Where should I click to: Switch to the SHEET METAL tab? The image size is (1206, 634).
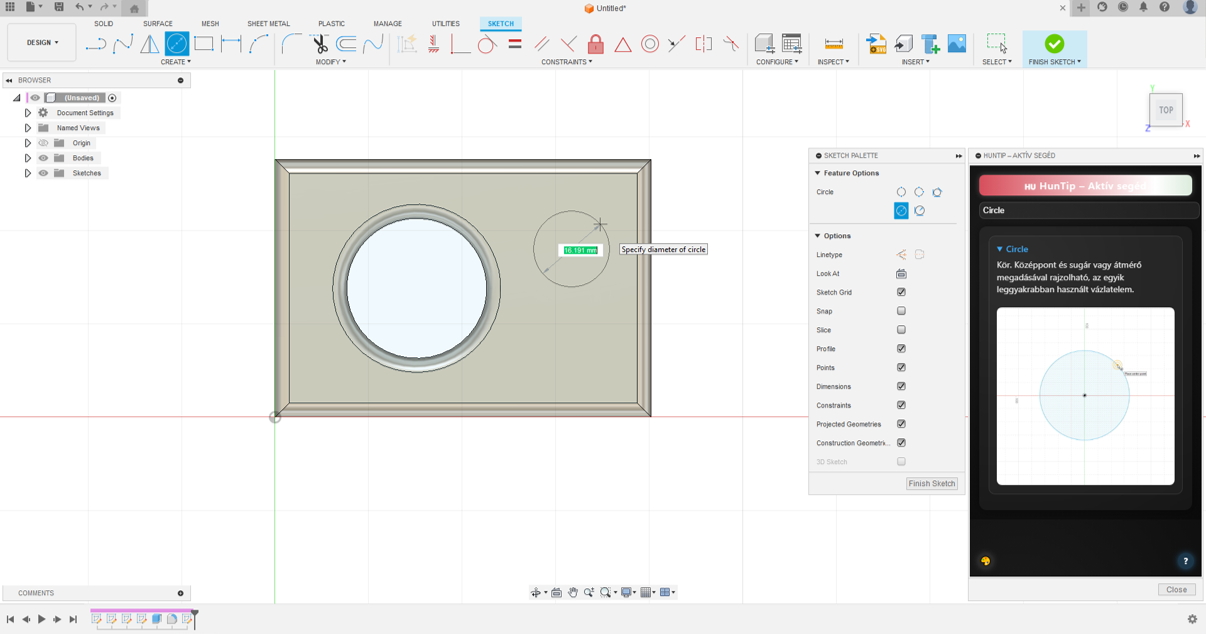(x=268, y=24)
